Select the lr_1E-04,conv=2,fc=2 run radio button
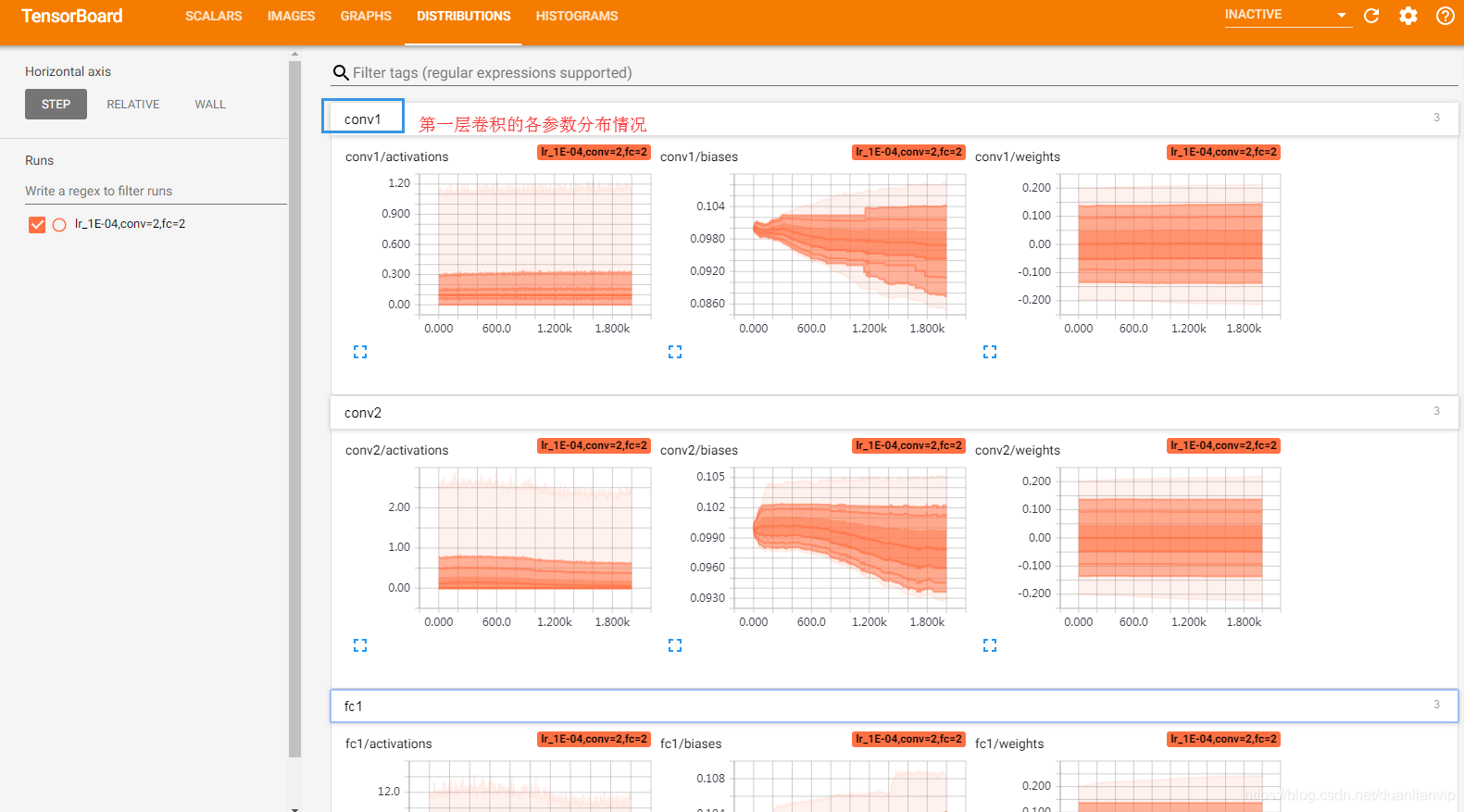Image resolution: width=1464 pixels, height=812 pixels. (x=59, y=224)
